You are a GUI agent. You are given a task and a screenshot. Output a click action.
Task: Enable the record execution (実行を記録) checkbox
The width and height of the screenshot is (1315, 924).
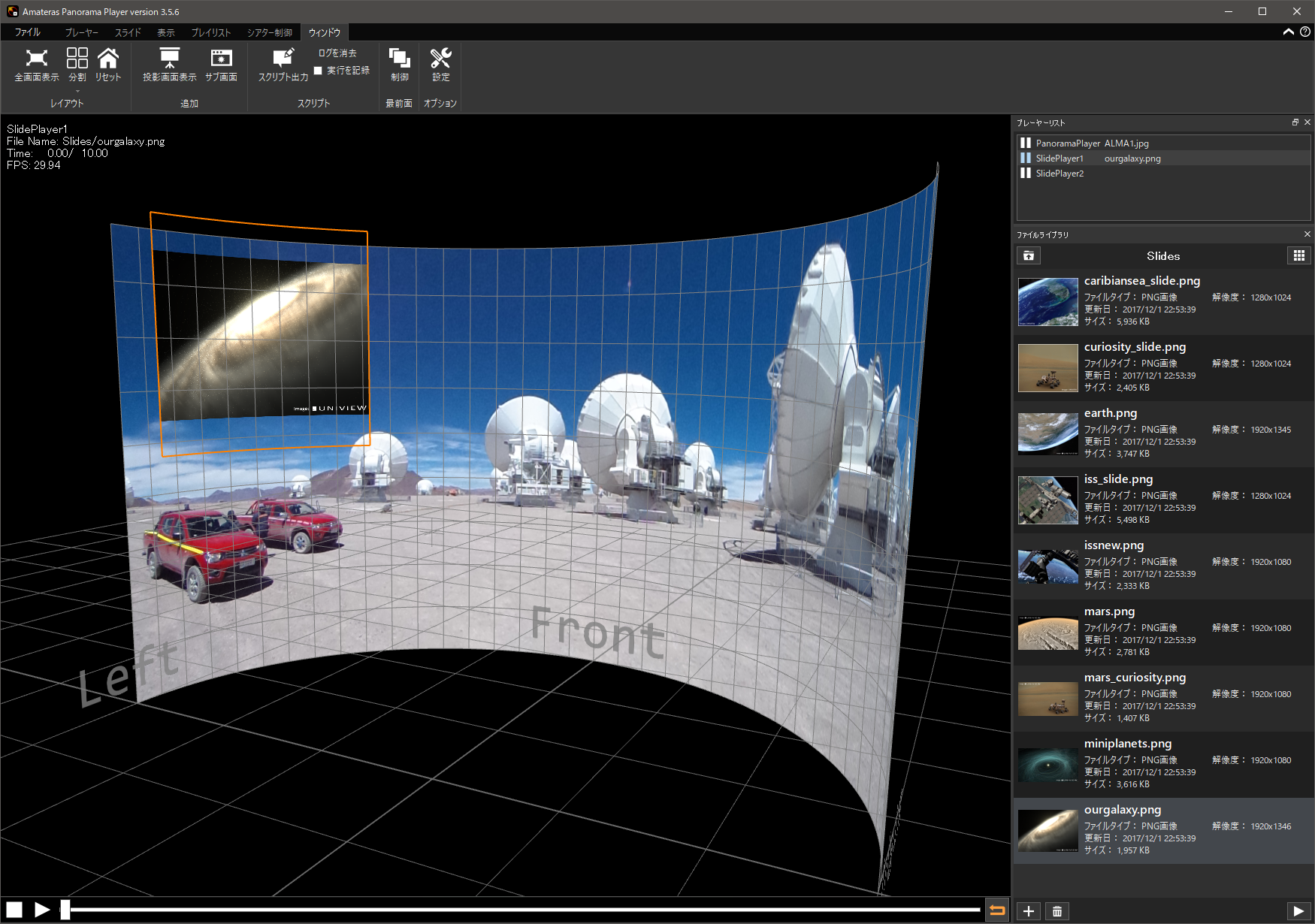(x=318, y=71)
